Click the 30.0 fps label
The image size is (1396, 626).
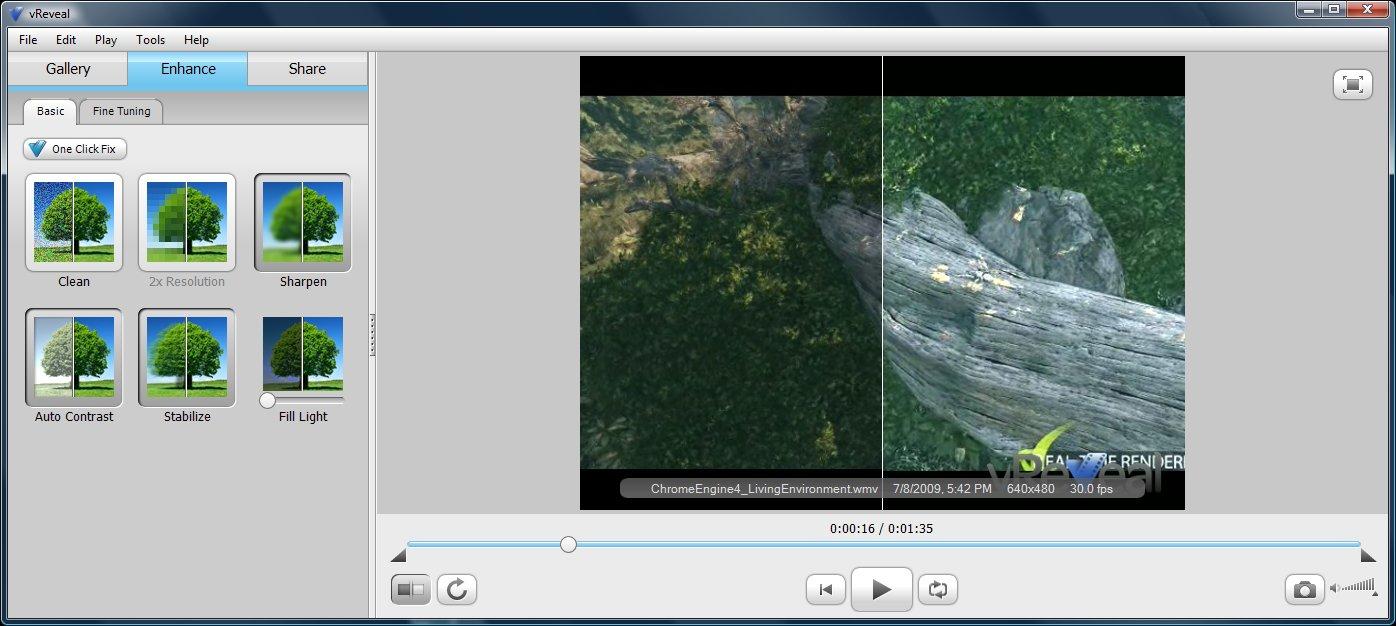pyautogui.click(x=1091, y=489)
